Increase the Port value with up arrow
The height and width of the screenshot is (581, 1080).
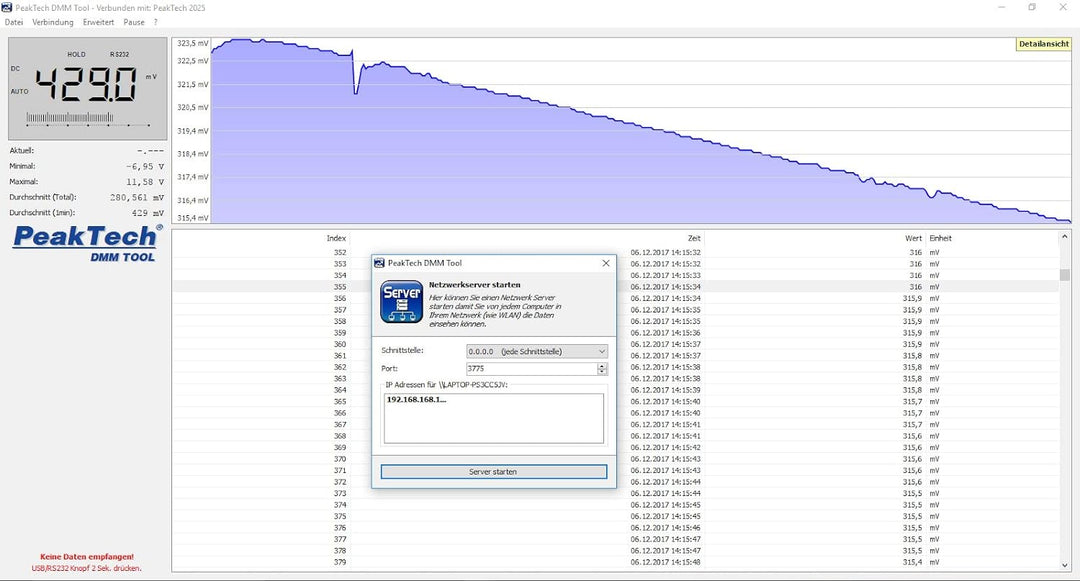click(x=602, y=366)
